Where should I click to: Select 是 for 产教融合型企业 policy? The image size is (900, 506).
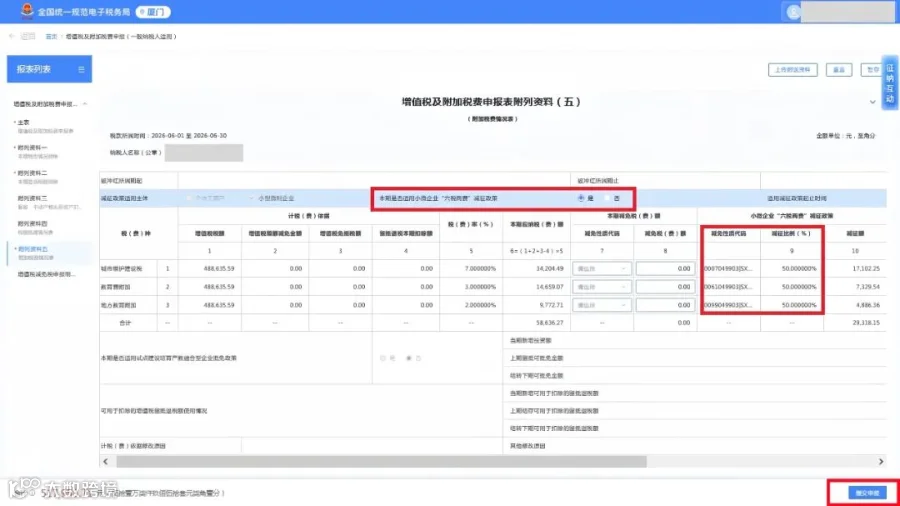coord(383,358)
